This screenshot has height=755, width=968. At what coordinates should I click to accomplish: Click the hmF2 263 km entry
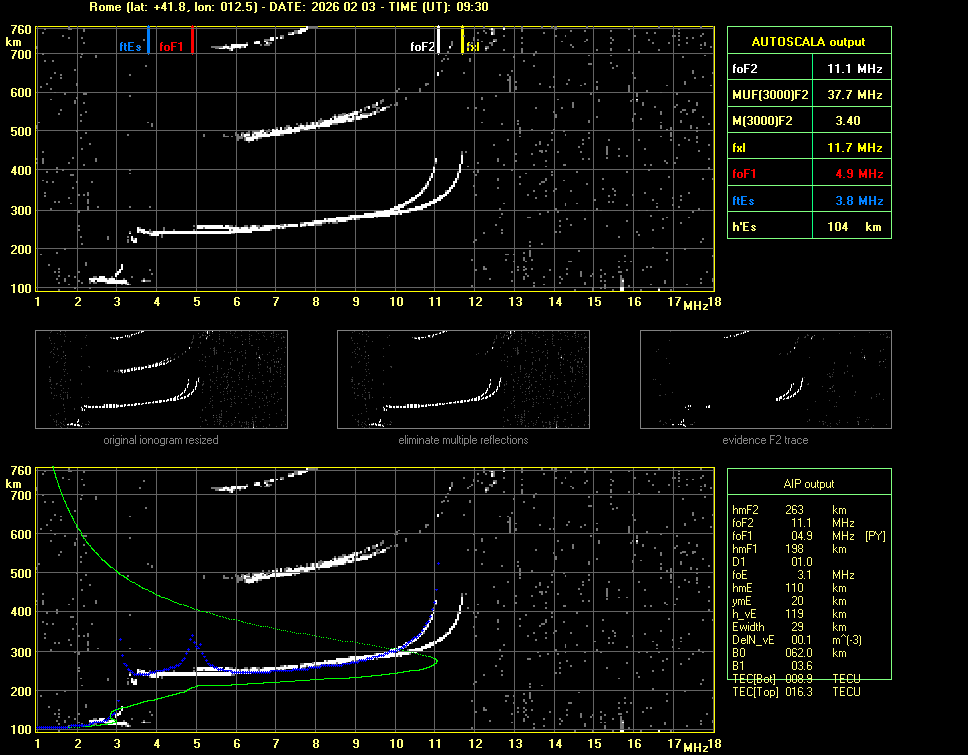coord(795,510)
